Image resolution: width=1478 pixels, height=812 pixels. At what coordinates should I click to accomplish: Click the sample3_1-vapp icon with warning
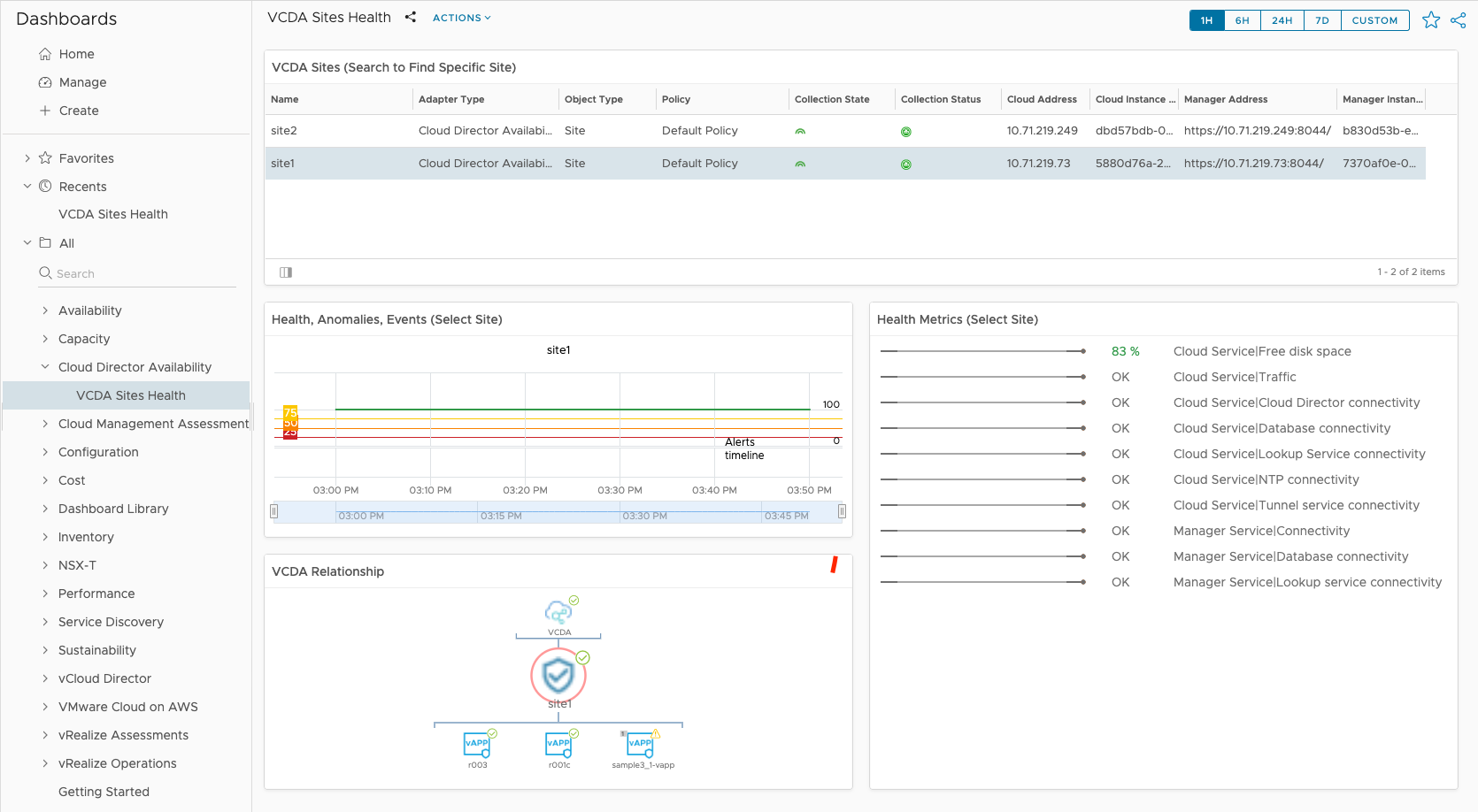[x=641, y=744]
